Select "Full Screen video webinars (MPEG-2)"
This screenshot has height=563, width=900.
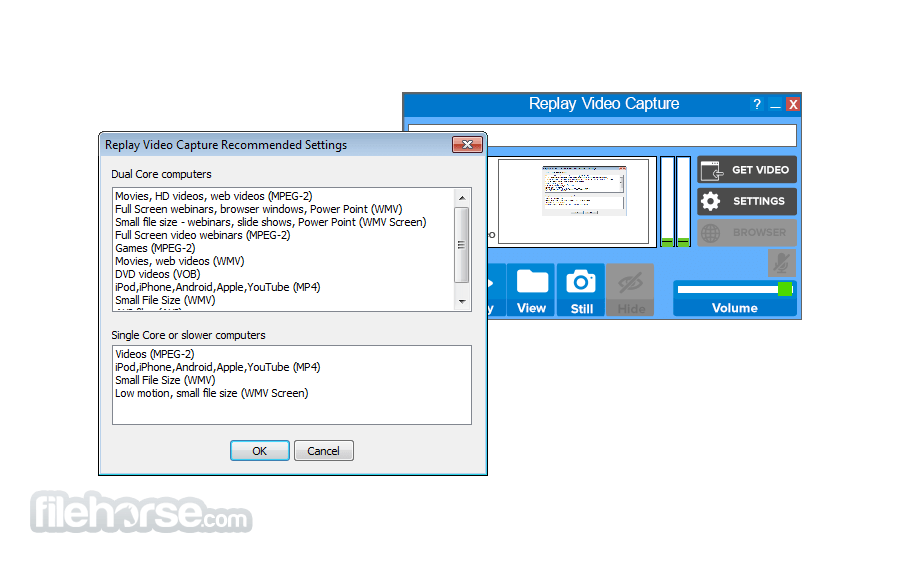[203, 235]
